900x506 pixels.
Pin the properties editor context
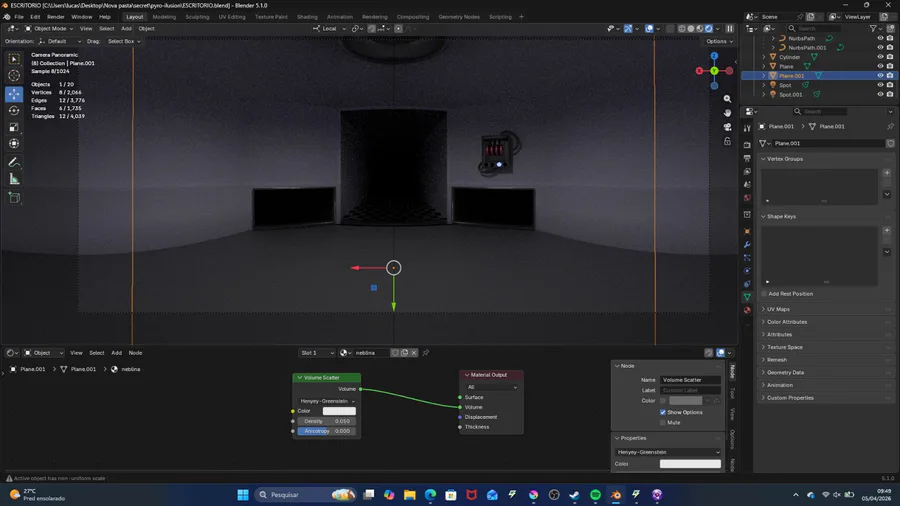[x=890, y=126]
